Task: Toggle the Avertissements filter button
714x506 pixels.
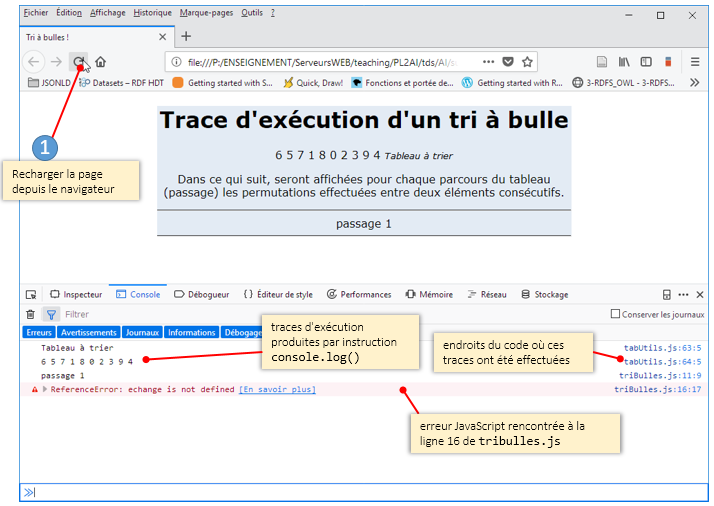Action: pyautogui.click(x=88, y=332)
